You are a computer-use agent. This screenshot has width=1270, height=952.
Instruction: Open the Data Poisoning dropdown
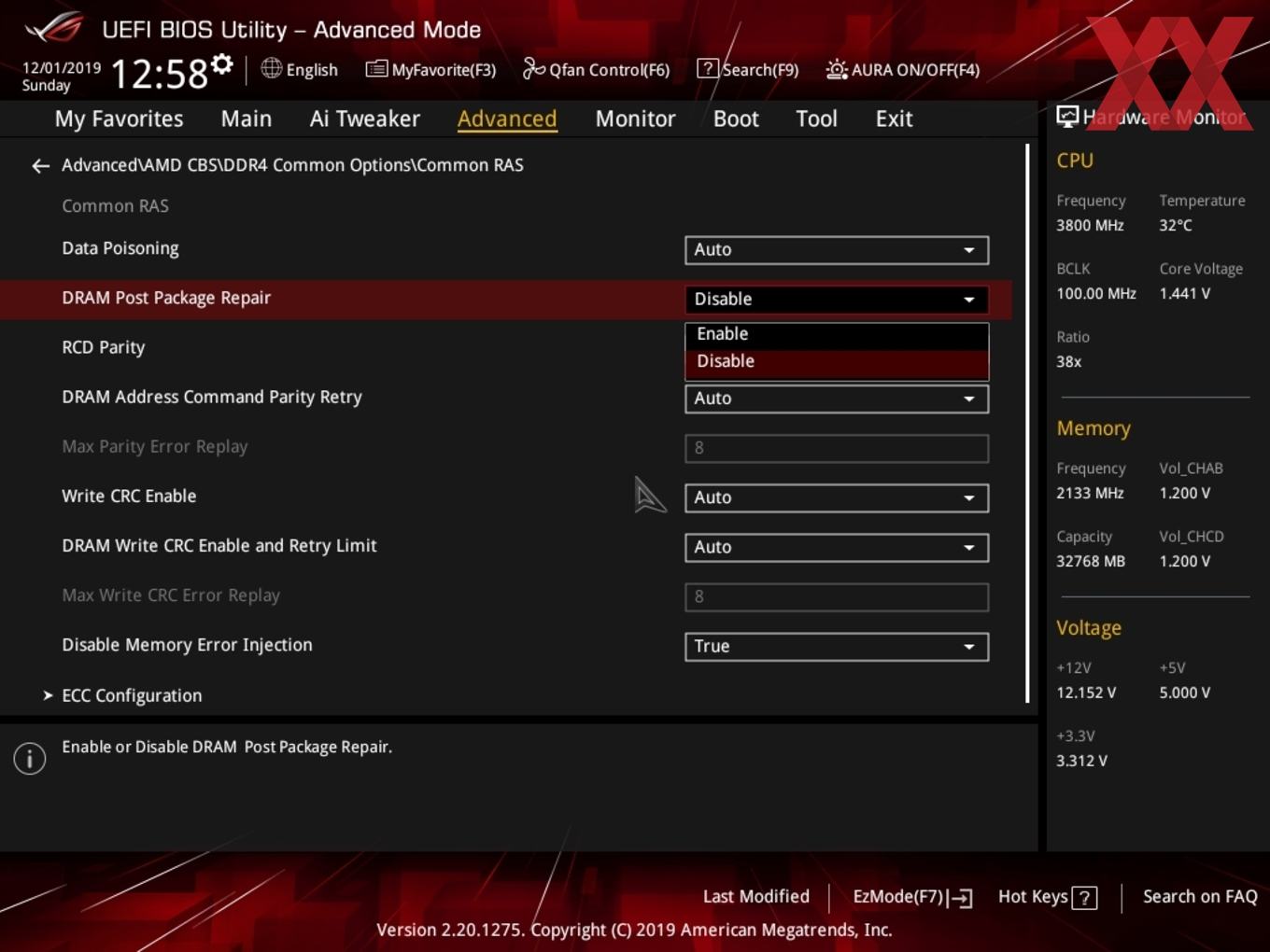pyautogui.click(x=837, y=250)
